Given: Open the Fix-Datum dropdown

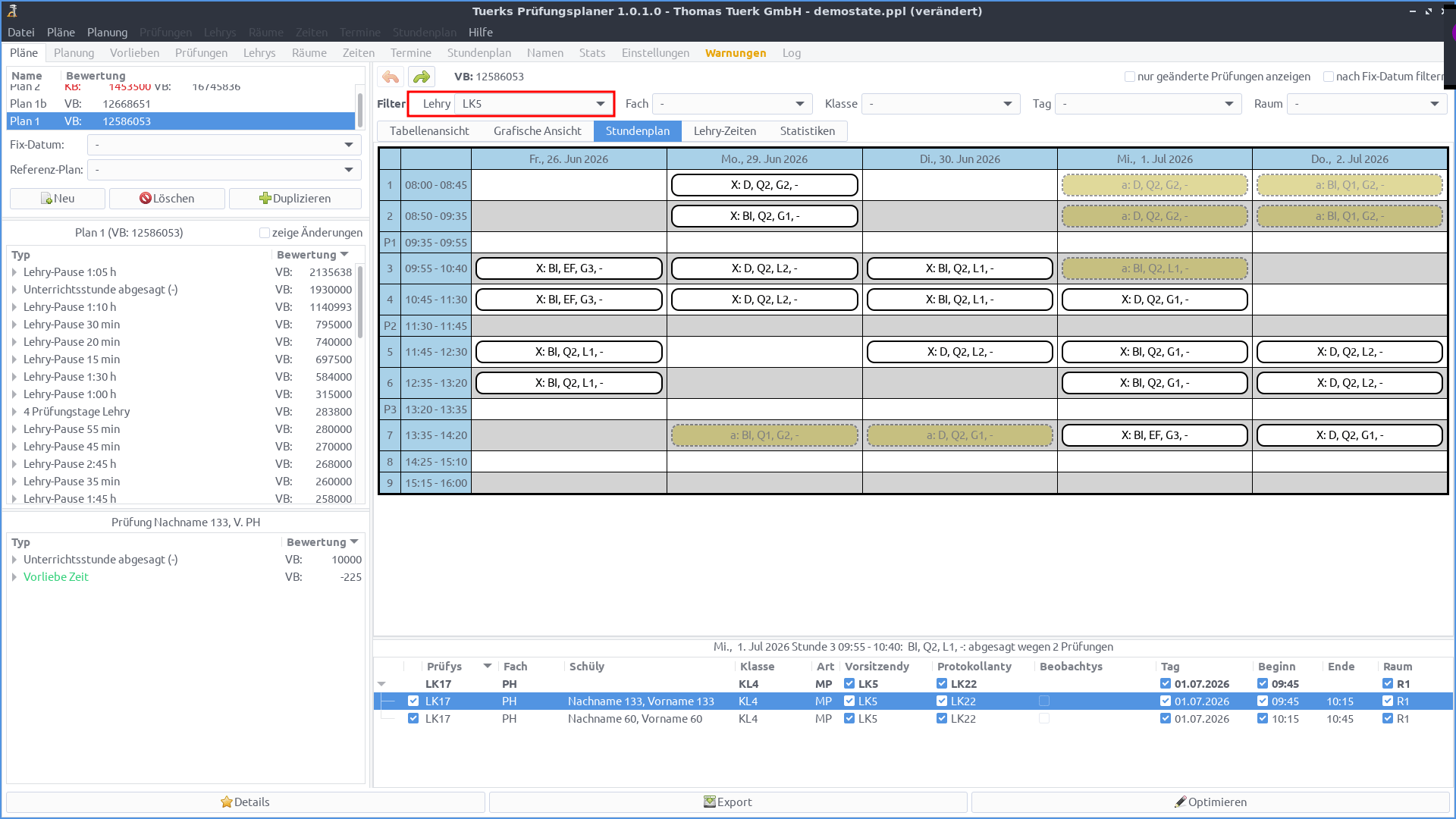Looking at the screenshot, I should pos(224,145).
